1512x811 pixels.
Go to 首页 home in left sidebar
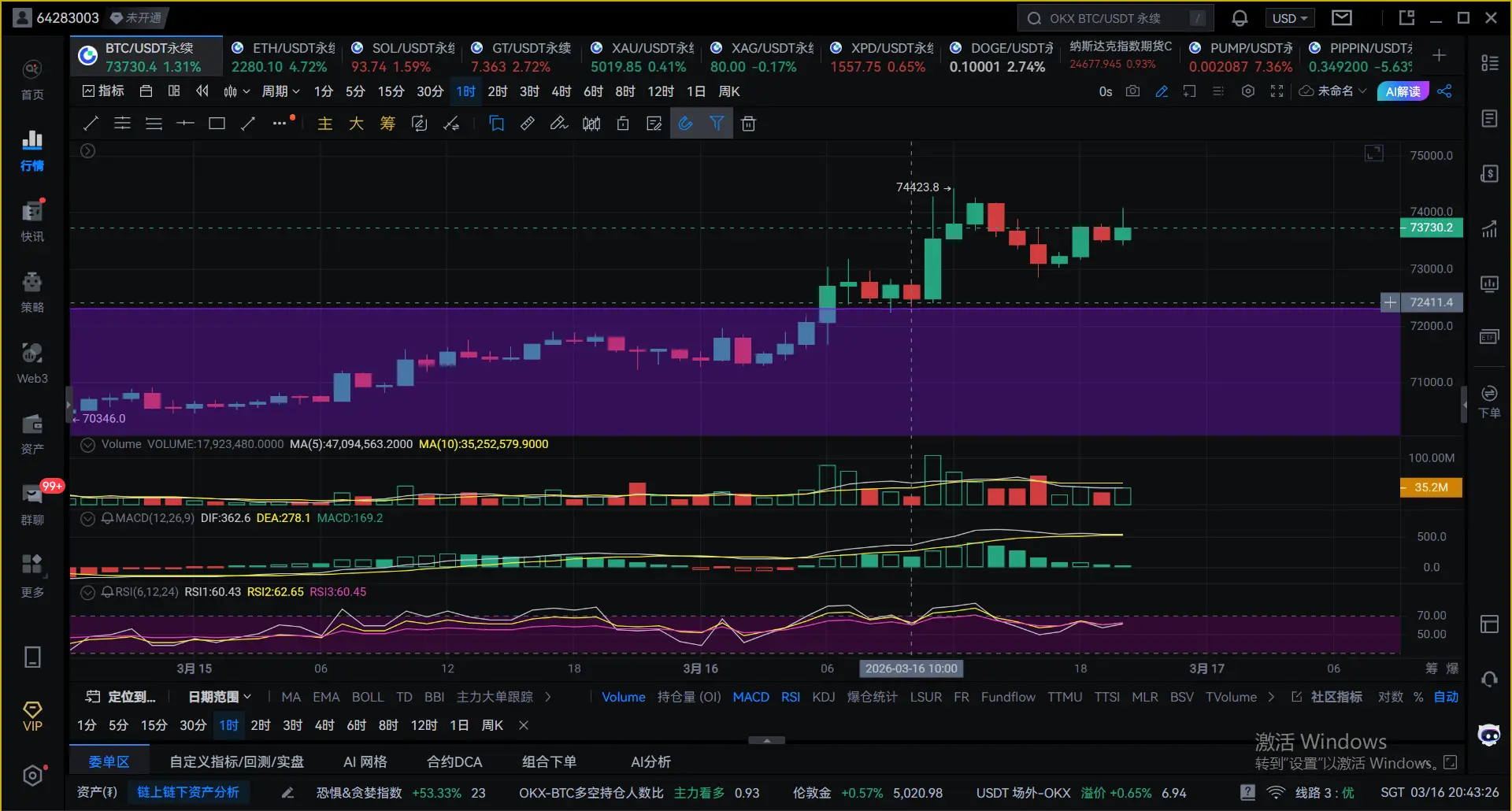tap(32, 80)
